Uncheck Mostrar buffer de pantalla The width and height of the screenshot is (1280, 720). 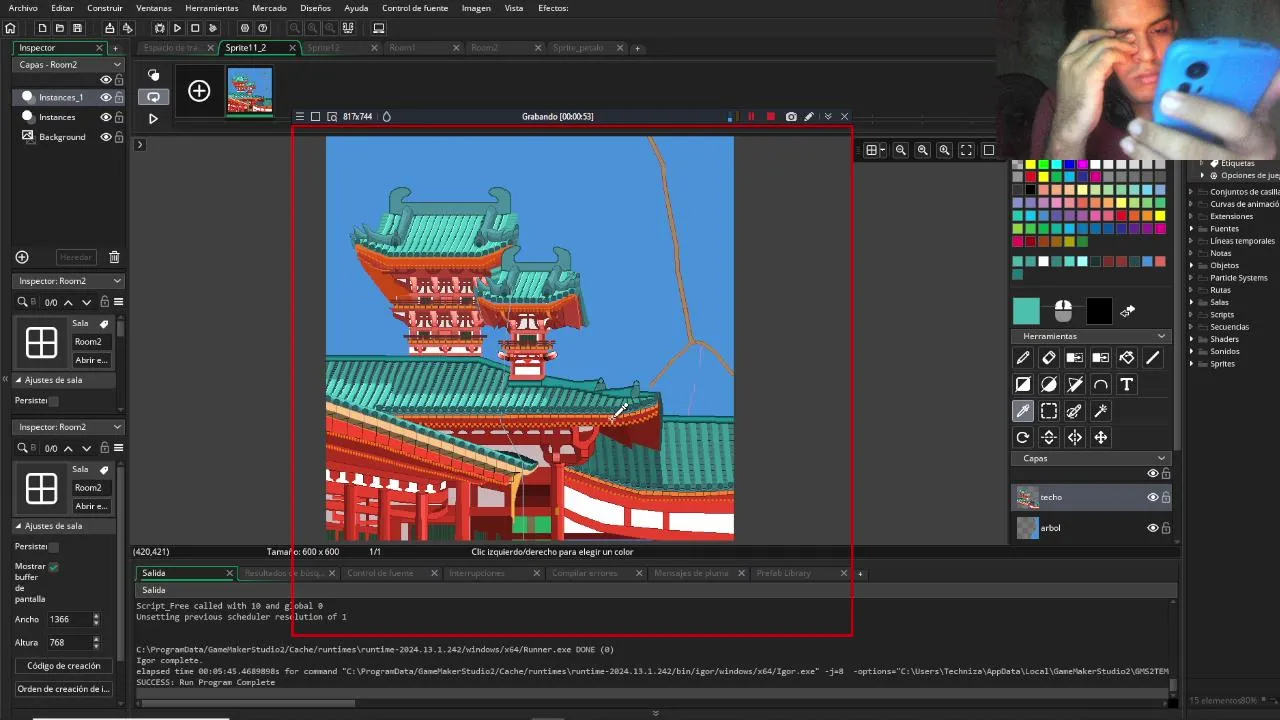coord(53,567)
